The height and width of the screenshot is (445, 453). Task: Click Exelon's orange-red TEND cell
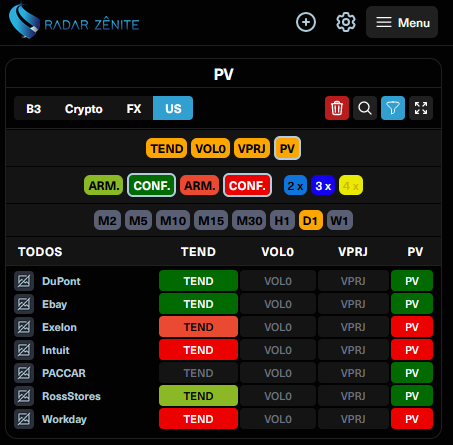pos(198,327)
